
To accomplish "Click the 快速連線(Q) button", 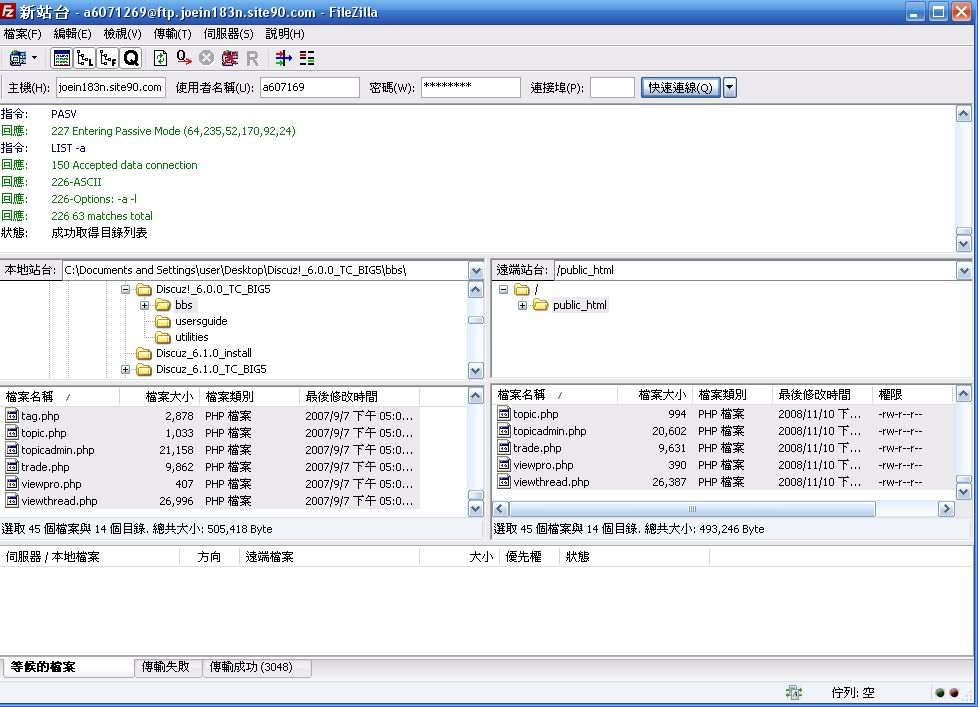I will (x=680, y=87).
